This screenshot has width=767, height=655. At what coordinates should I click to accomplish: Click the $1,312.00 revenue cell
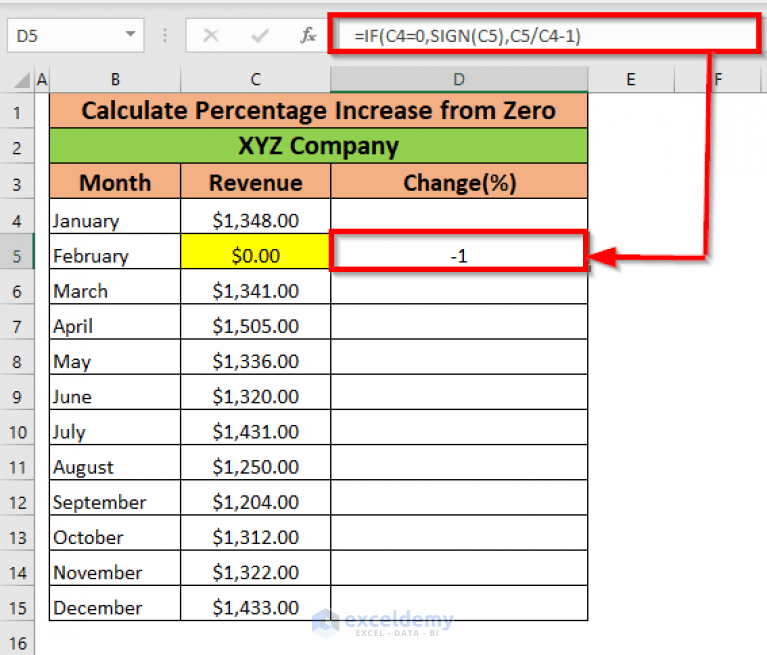tap(255, 534)
